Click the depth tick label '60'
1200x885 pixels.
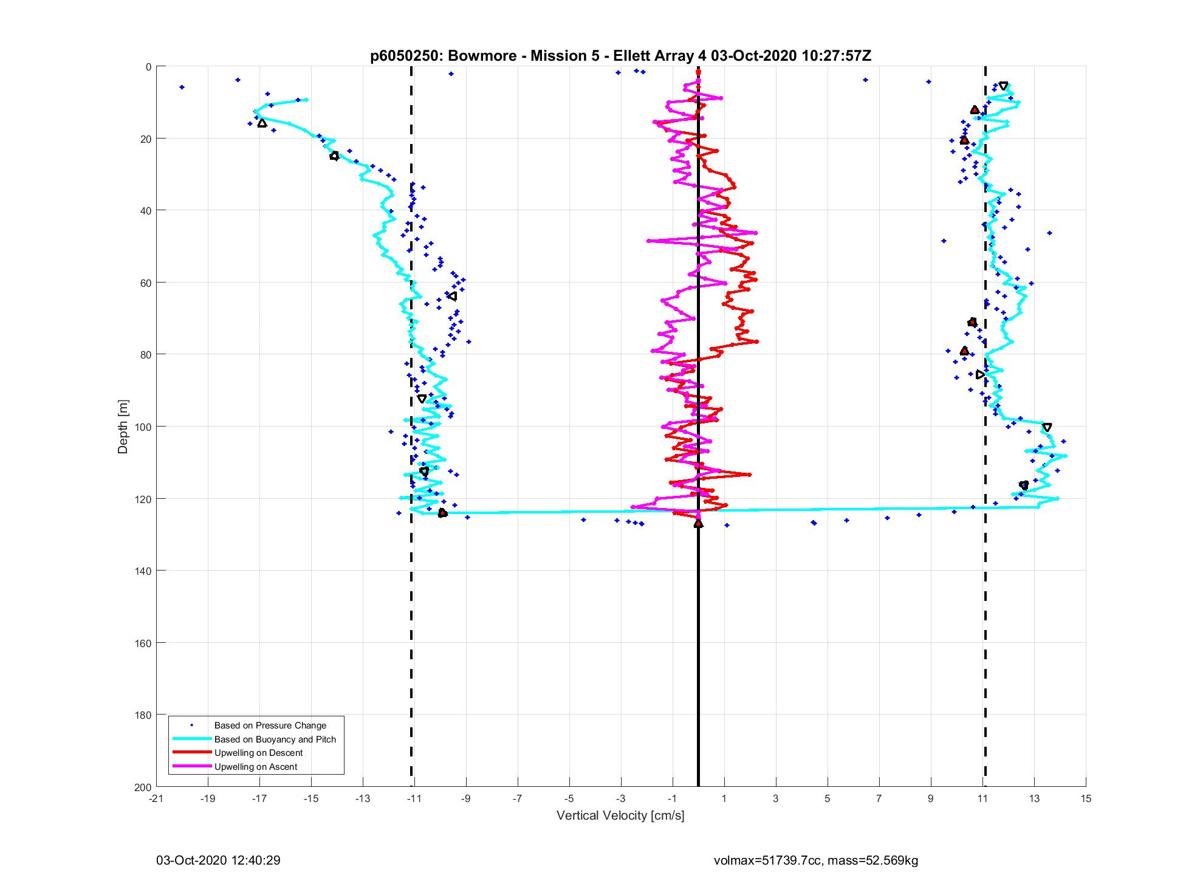[145, 283]
